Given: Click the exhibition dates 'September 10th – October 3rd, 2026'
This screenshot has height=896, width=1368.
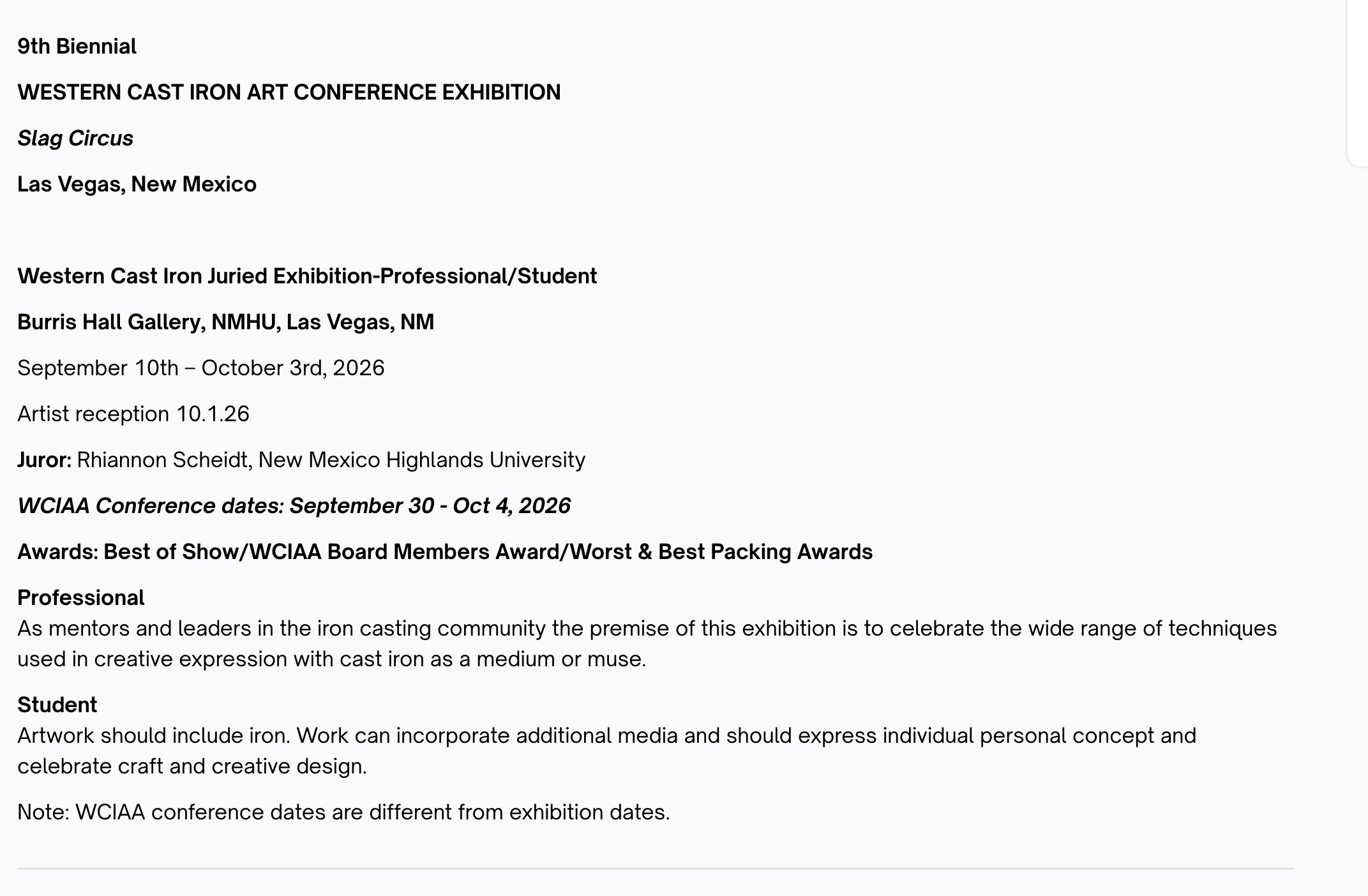Looking at the screenshot, I should point(200,368).
